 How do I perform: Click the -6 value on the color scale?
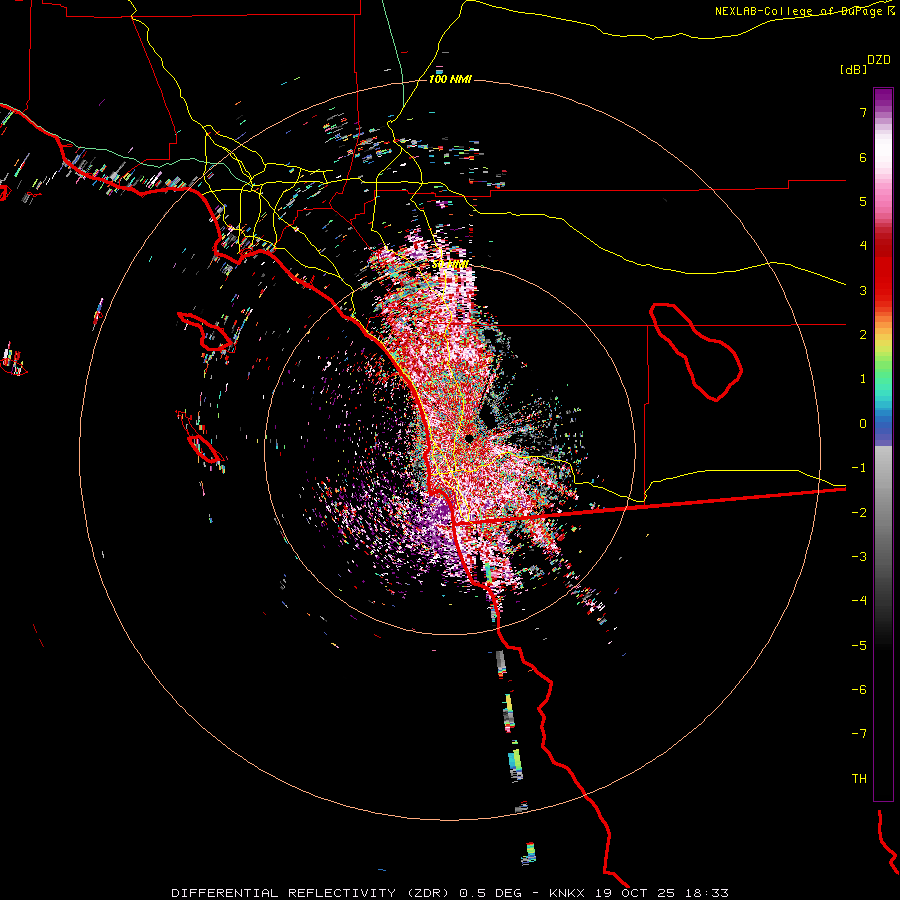point(859,690)
